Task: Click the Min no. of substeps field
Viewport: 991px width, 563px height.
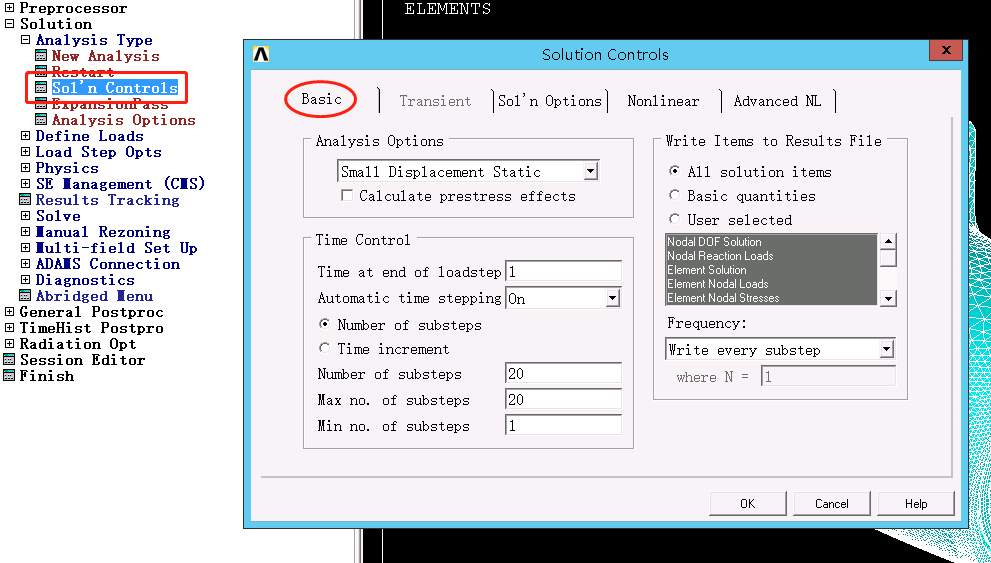Action: pos(563,425)
